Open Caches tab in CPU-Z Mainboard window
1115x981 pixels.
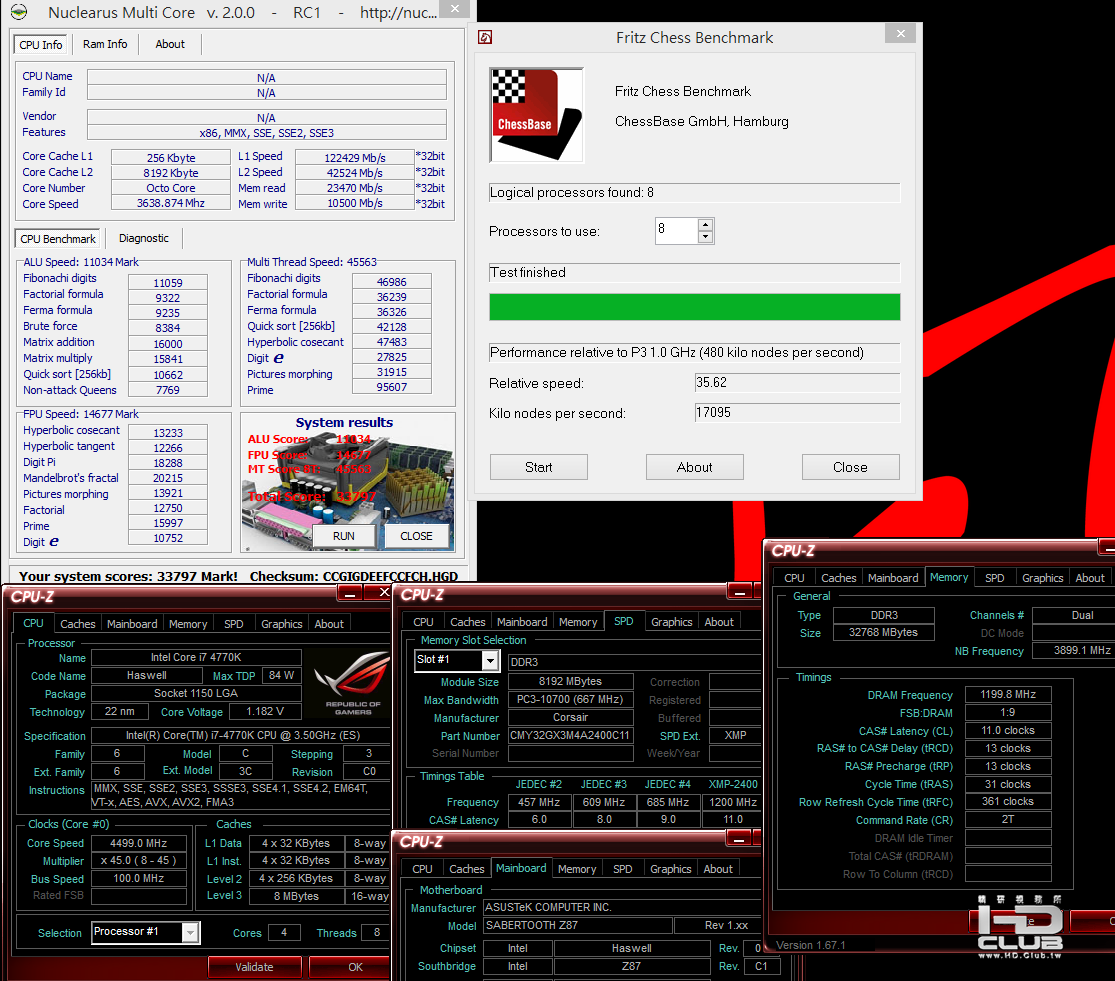(466, 869)
